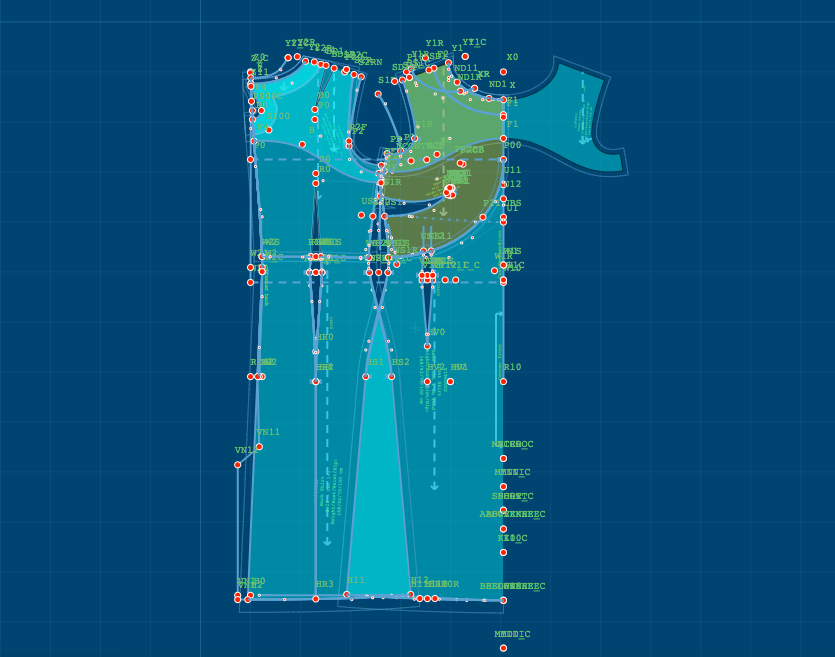The width and height of the screenshot is (835, 657).
Task: Select the VN11 point
Action: (x=259, y=447)
